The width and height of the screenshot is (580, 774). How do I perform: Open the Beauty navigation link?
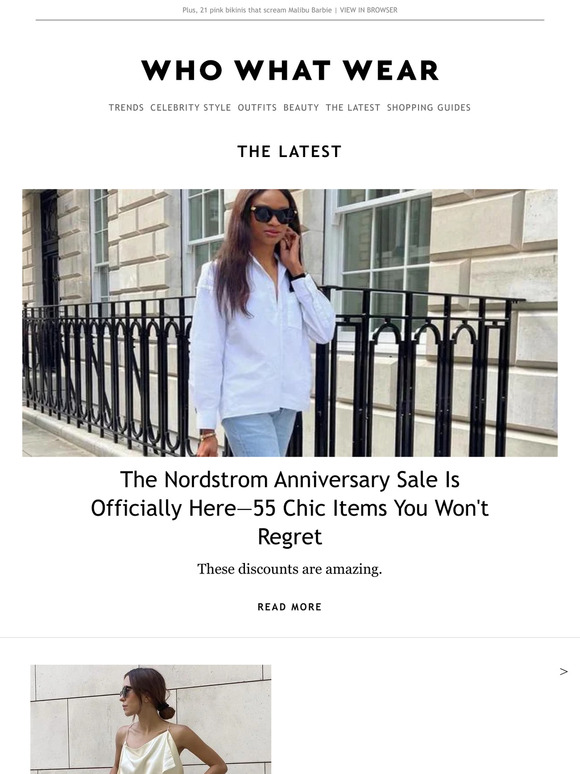[x=301, y=108]
